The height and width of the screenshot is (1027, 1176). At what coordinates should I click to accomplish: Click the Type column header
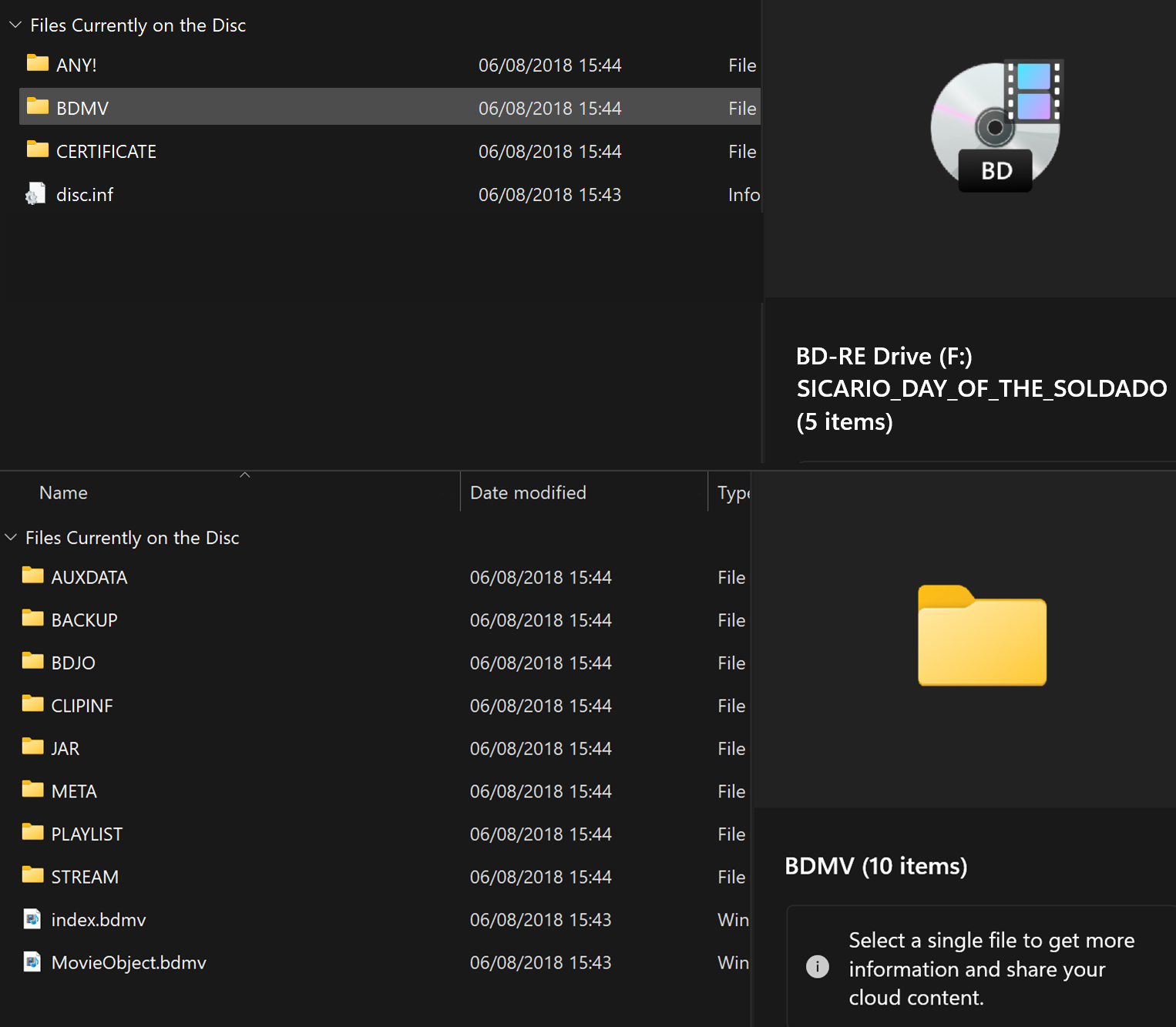pos(732,493)
